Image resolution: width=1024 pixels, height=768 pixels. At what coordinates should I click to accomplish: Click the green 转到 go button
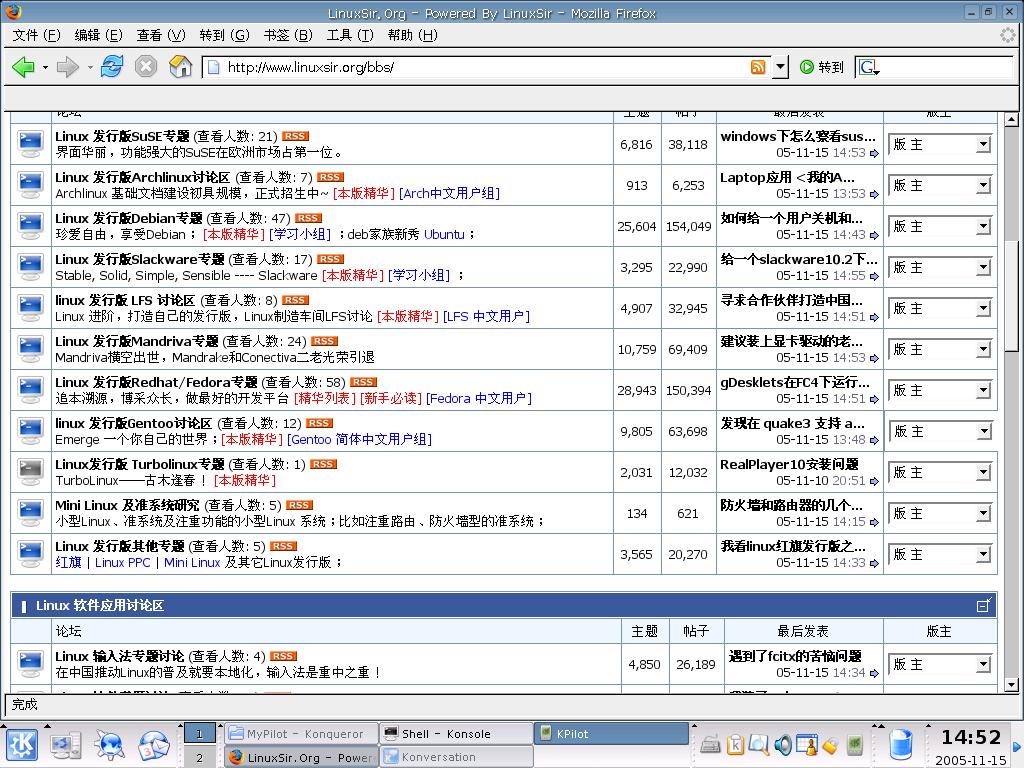point(822,67)
